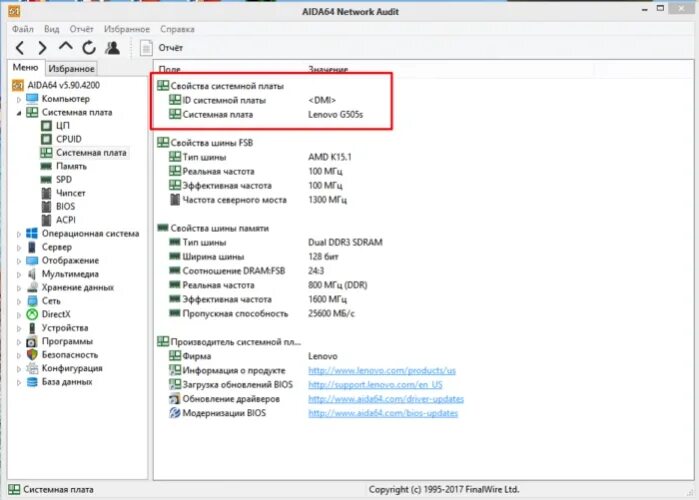The image size is (699, 500).
Task: Open the lenovo.com/products/us link
Action: 382,370
